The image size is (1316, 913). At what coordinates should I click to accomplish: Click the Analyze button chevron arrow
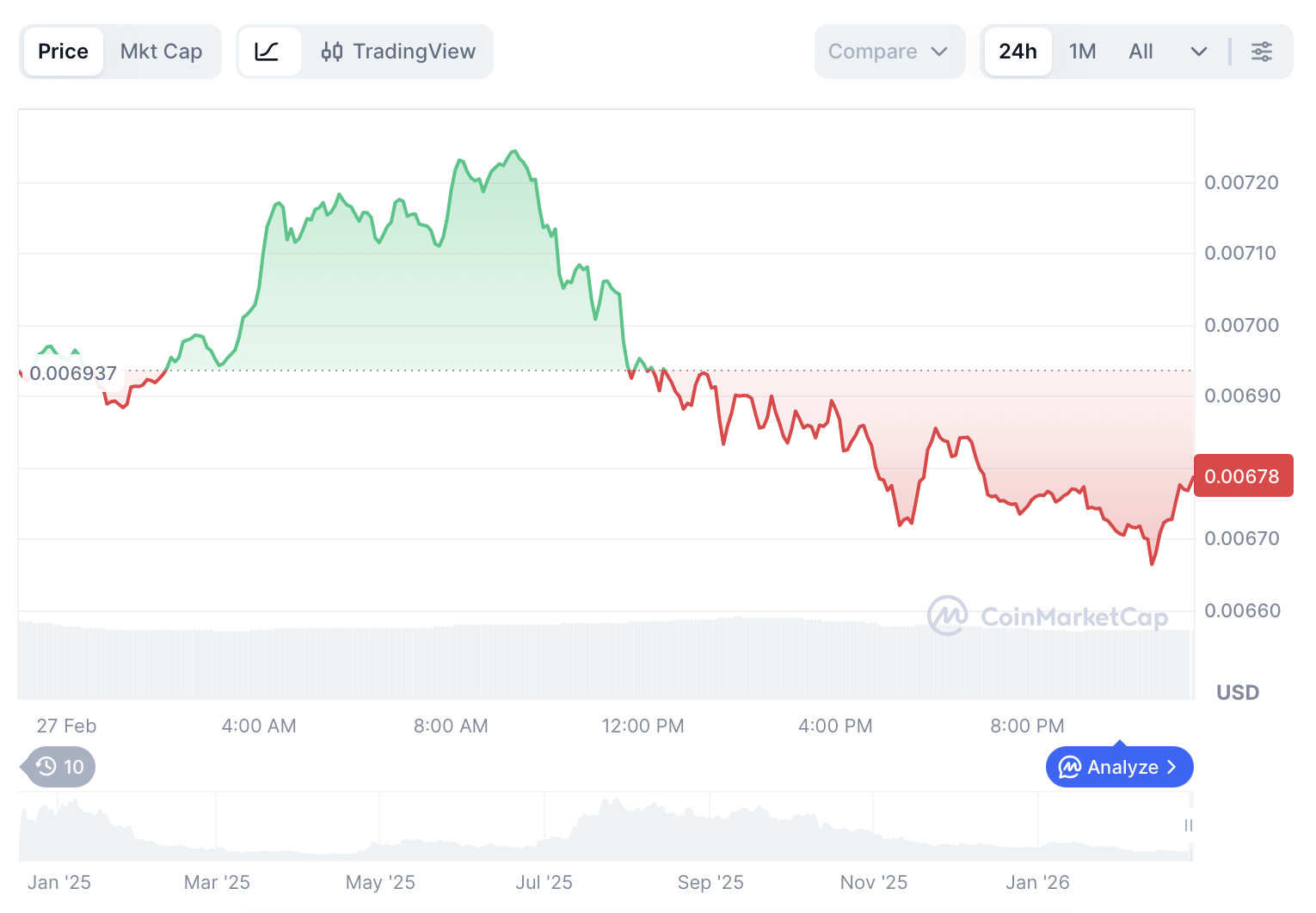(1171, 767)
